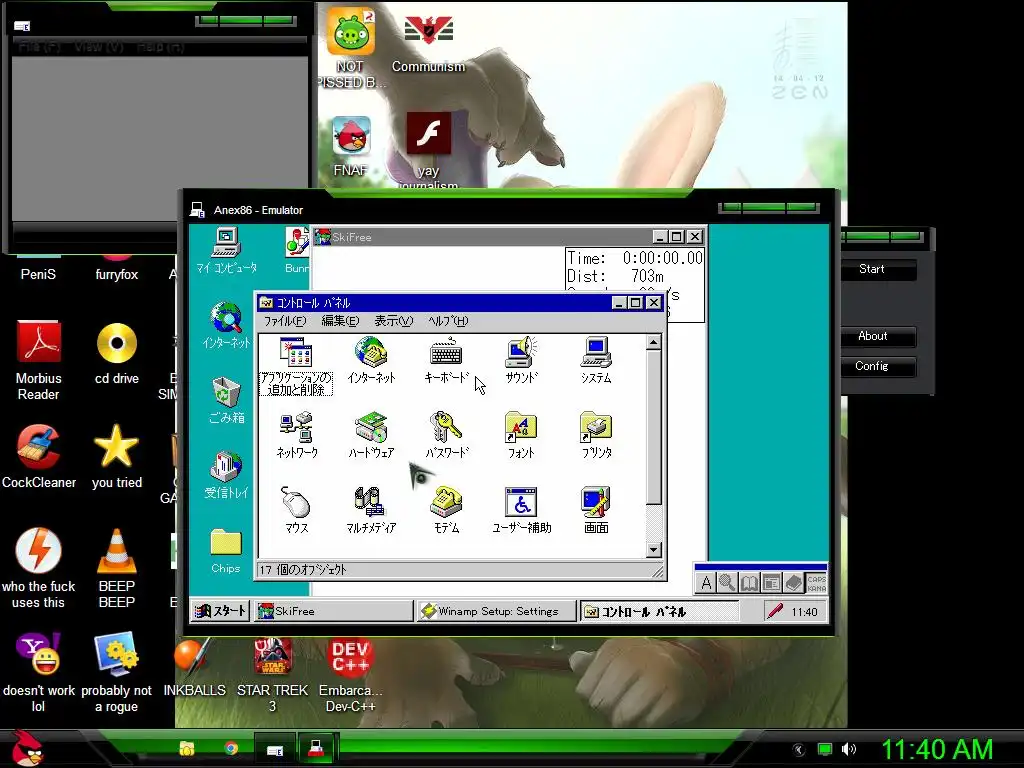Click the IME toolbar open-book dictionary button
Screen dimensions: 1024x768
coord(749,583)
